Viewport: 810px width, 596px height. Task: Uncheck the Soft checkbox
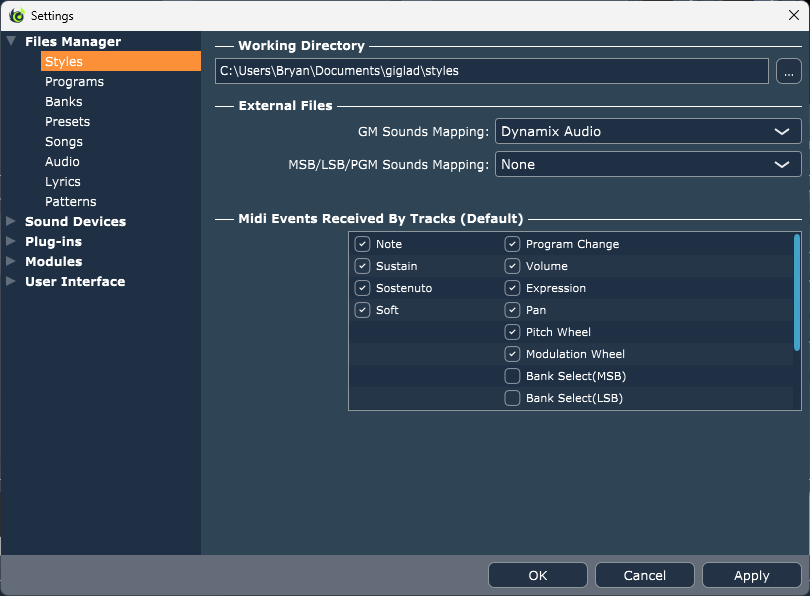pyautogui.click(x=362, y=310)
